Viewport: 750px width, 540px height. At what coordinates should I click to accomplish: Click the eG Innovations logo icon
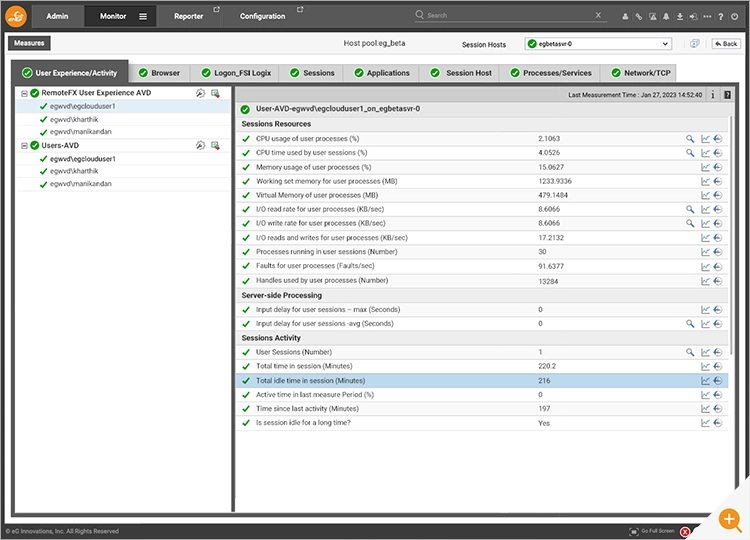pyautogui.click(x=16, y=16)
